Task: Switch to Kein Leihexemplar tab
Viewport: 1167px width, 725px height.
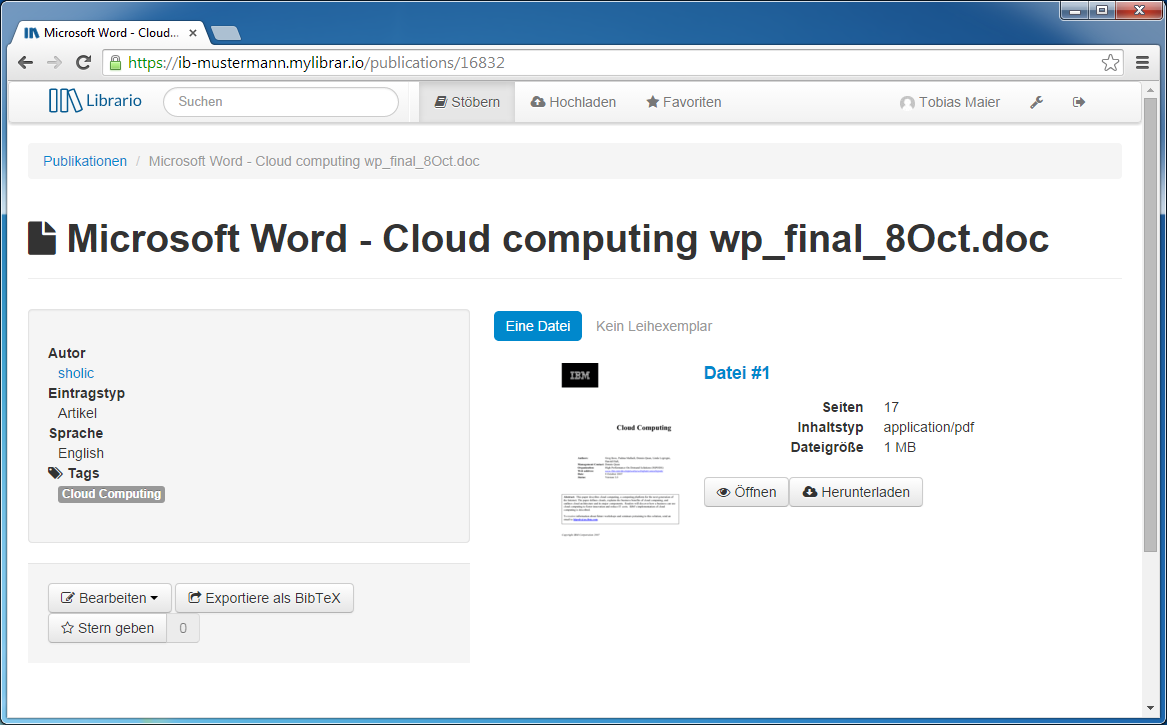Action: click(x=653, y=326)
